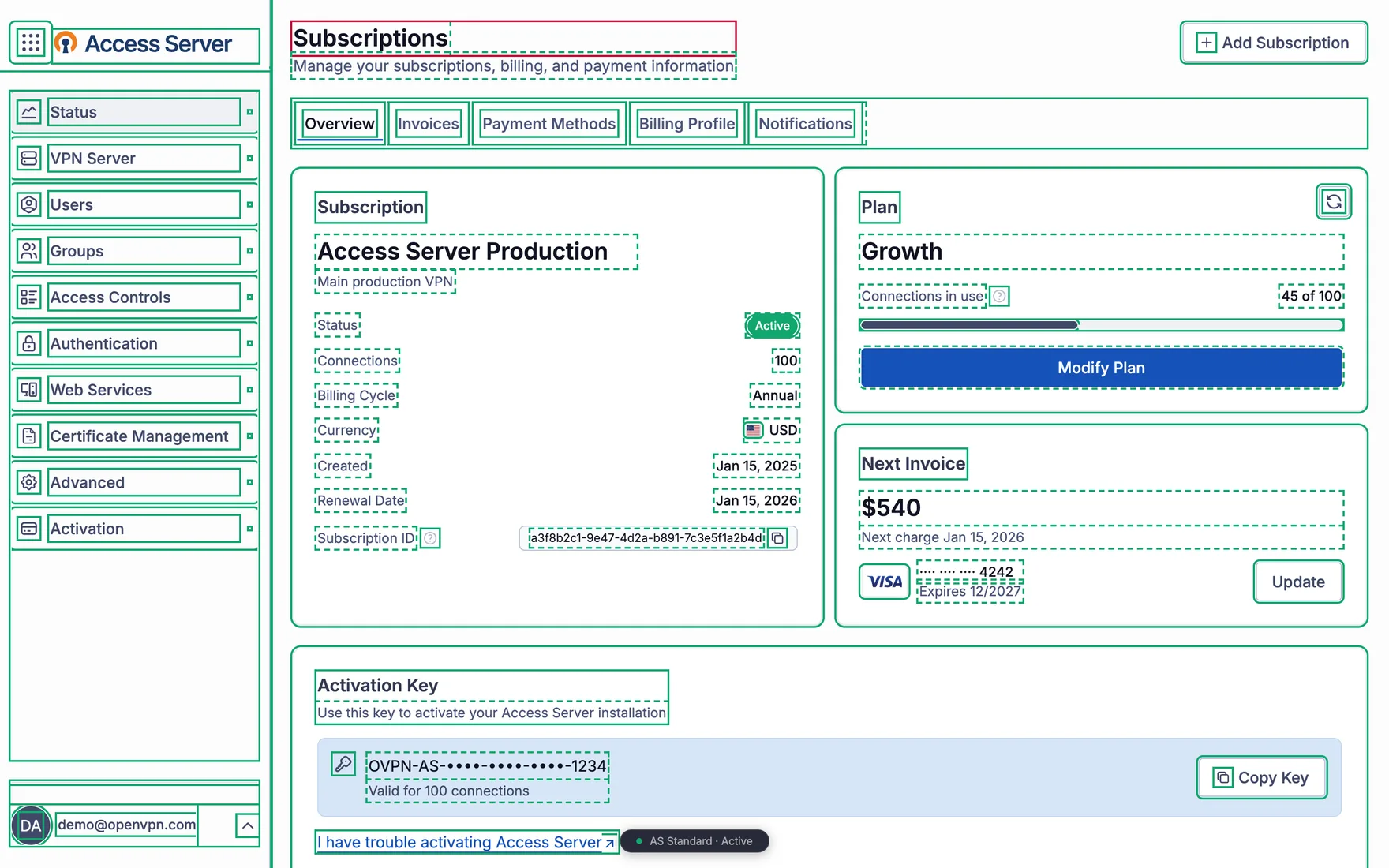Click the Growth plan name
The width and height of the screenshot is (1389, 868).
(901, 252)
